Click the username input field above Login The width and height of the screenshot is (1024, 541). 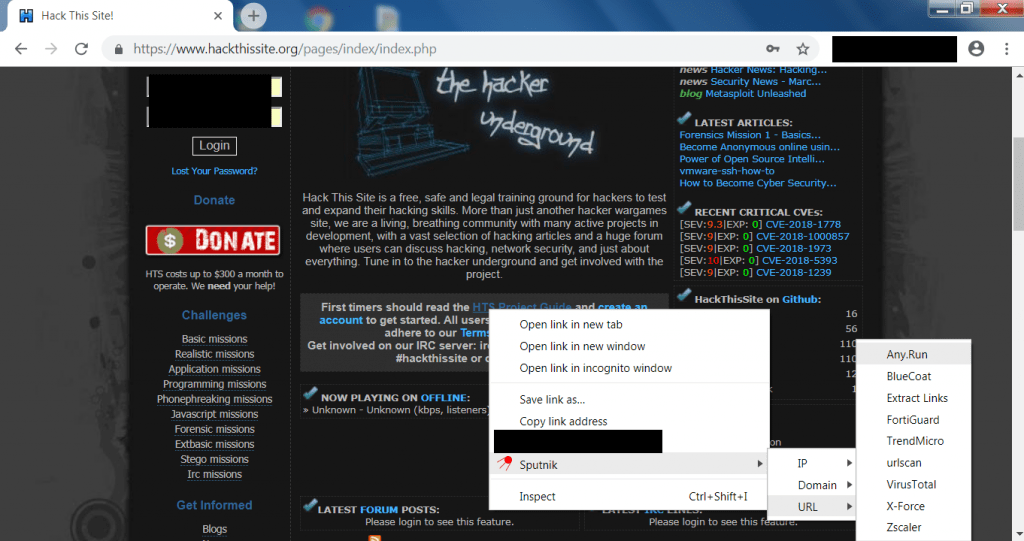(x=214, y=87)
